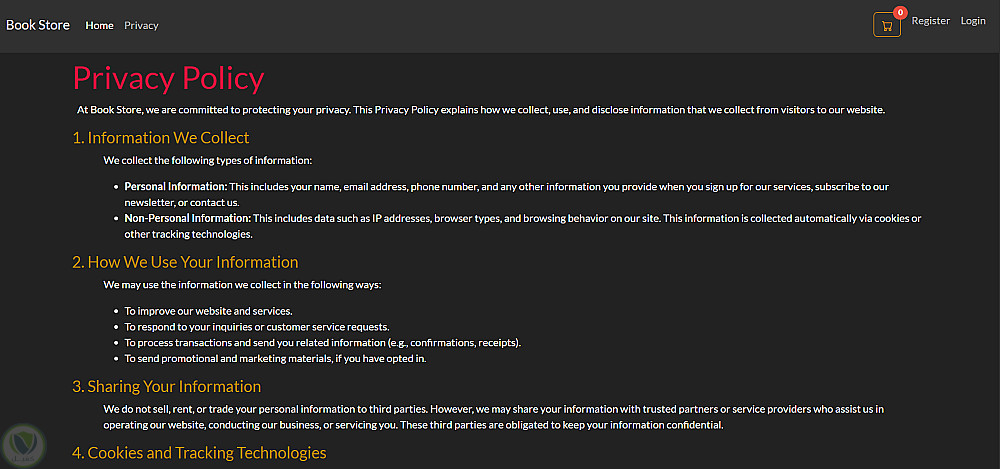Screen dimensions: 1000x469
Task: Click the bold Non-Personal Information label
Action: point(187,218)
